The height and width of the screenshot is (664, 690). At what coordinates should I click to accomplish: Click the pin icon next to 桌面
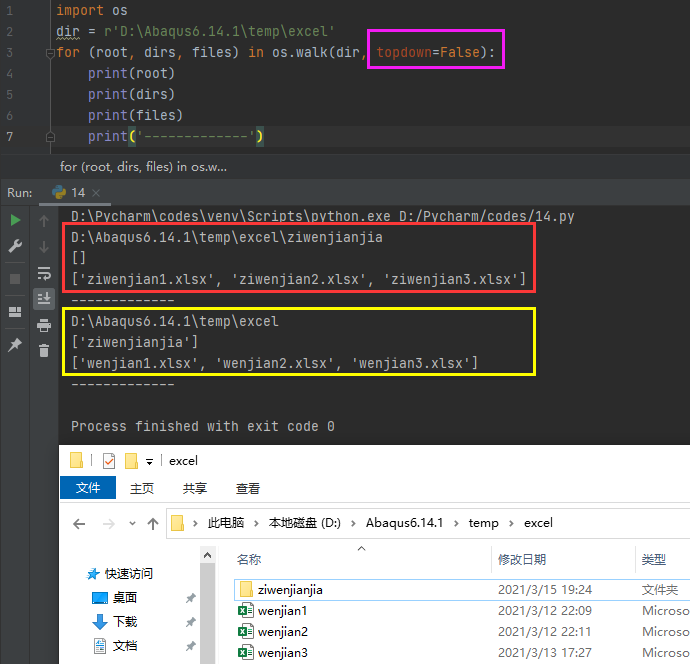click(191, 598)
